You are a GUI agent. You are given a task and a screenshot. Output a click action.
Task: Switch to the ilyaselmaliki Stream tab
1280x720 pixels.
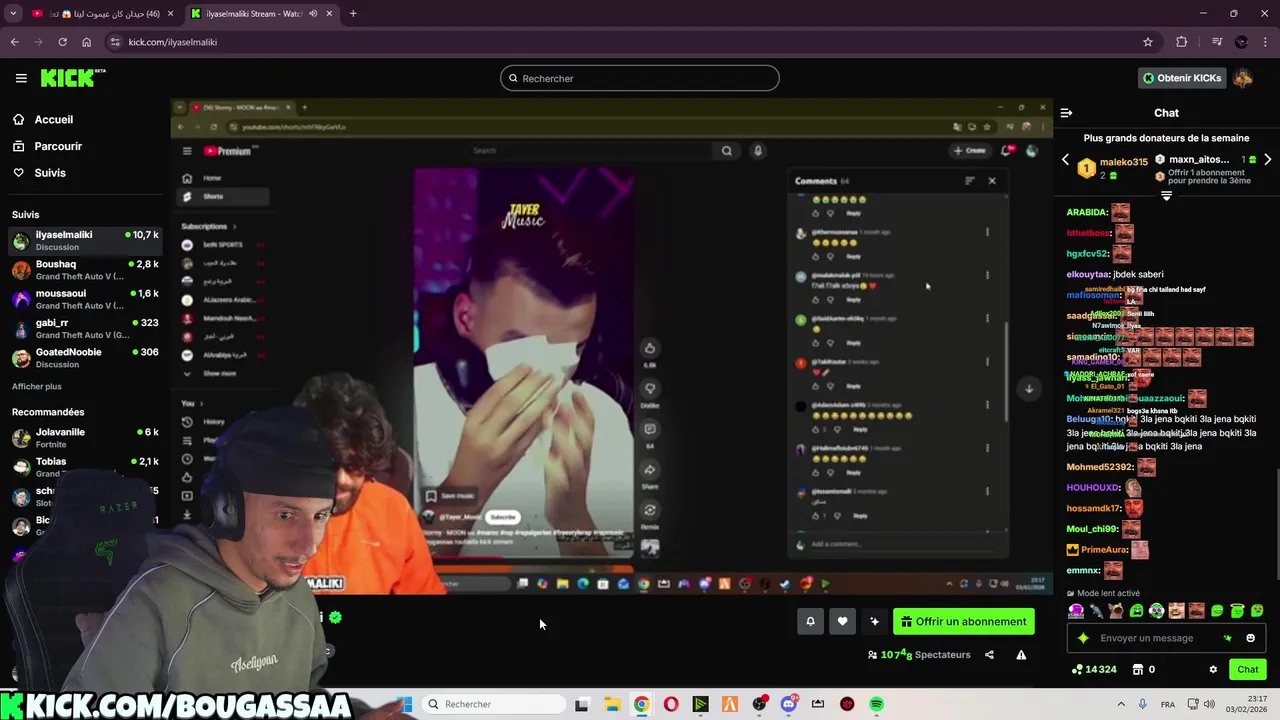tap(260, 14)
